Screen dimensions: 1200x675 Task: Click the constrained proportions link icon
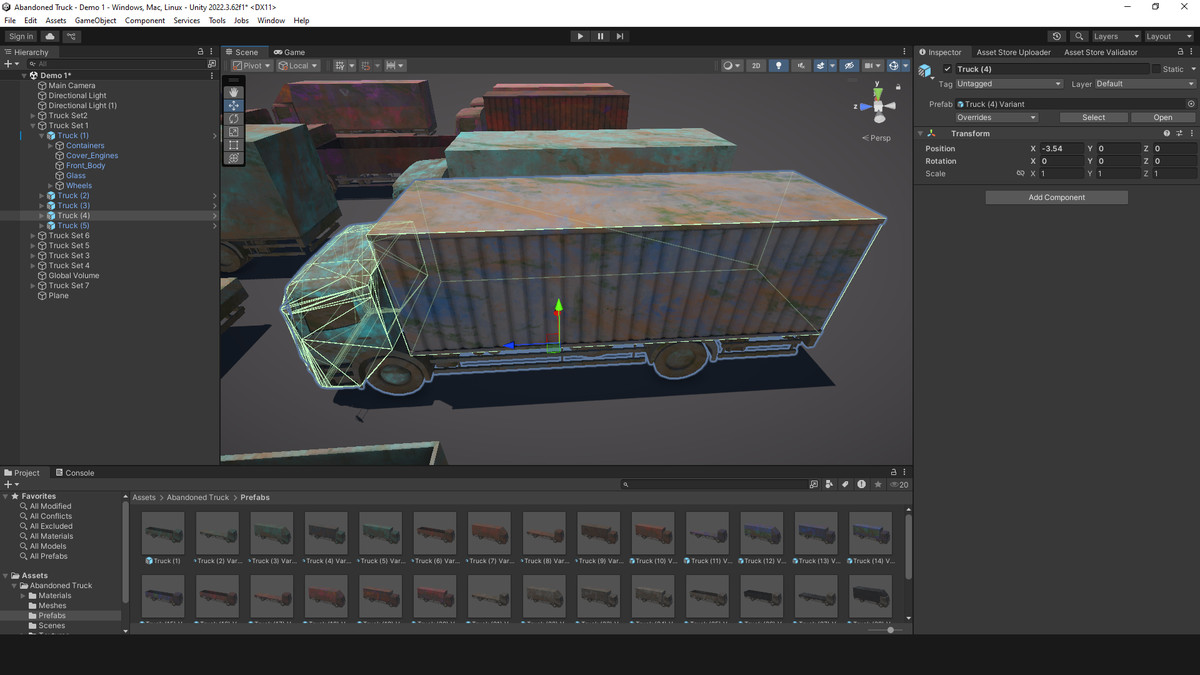click(1021, 174)
